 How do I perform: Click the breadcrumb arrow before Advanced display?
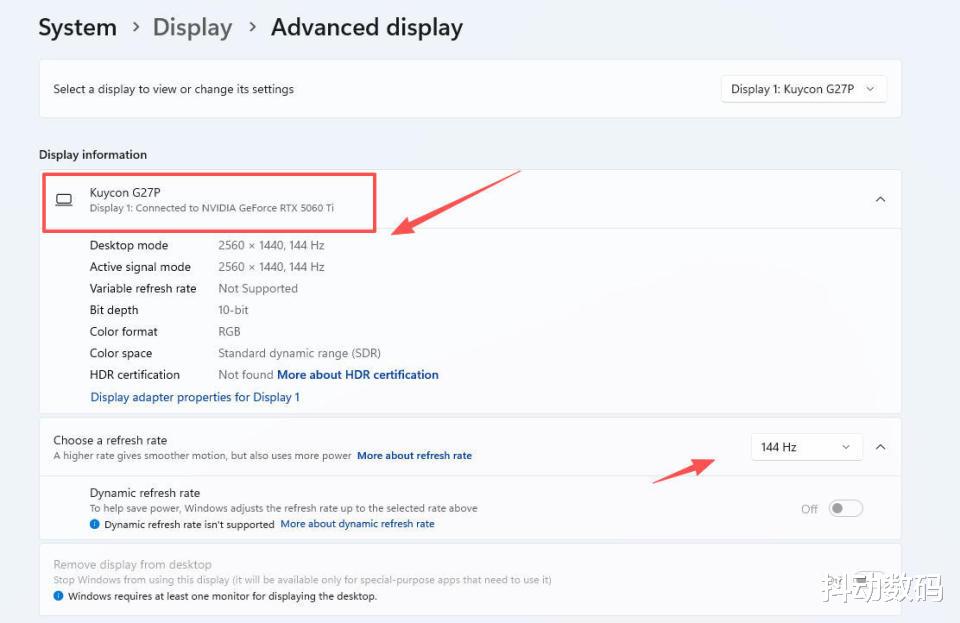[x=252, y=27]
